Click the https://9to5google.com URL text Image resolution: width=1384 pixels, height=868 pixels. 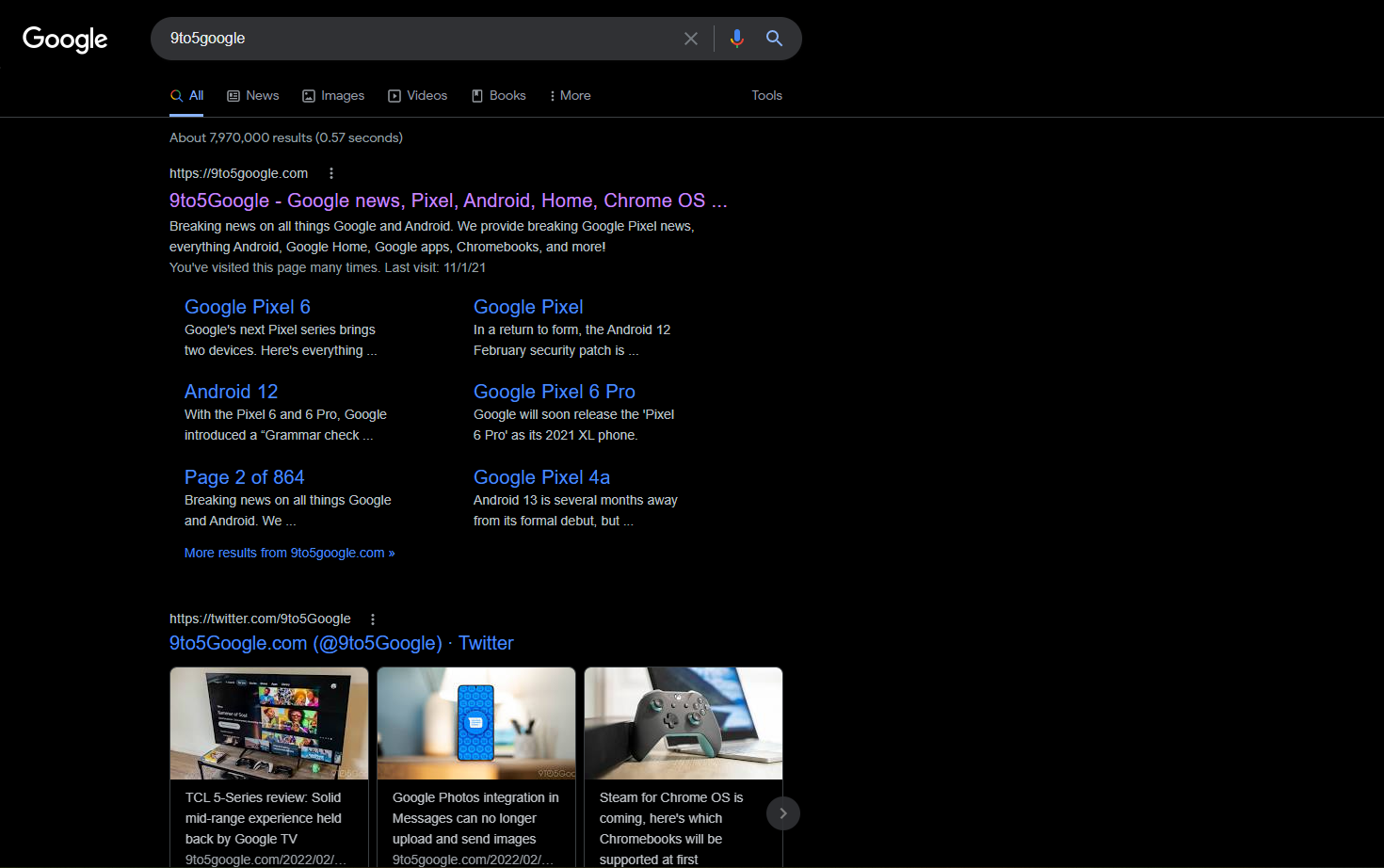coord(239,173)
